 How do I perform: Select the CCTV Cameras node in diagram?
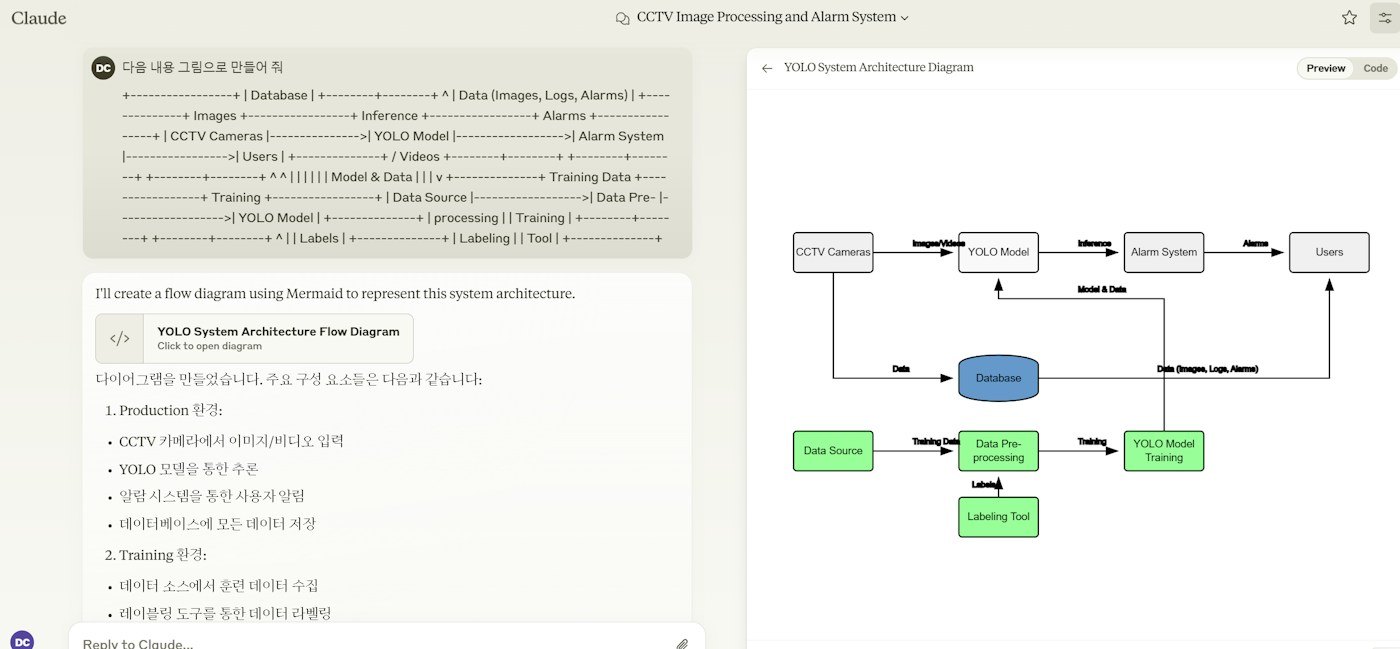coord(833,252)
